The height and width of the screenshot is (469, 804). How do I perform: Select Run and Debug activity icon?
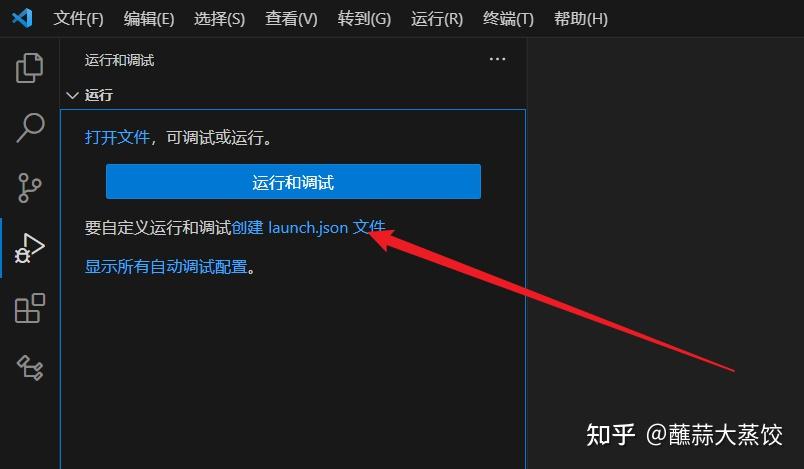[x=29, y=248]
